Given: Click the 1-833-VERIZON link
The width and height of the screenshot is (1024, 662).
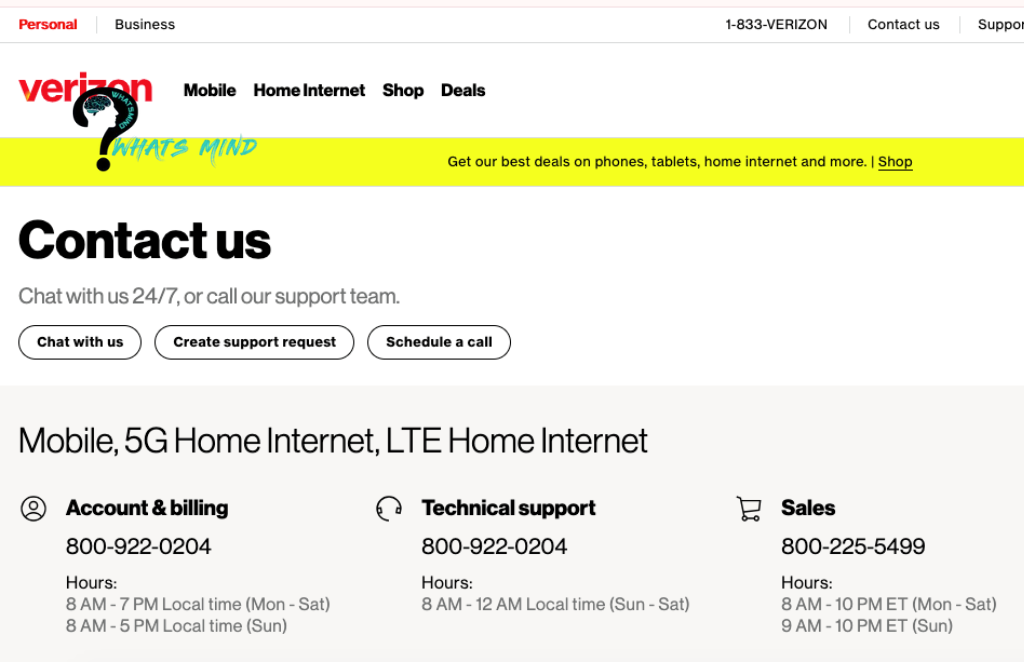Looking at the screenshot, I should 776,24.
